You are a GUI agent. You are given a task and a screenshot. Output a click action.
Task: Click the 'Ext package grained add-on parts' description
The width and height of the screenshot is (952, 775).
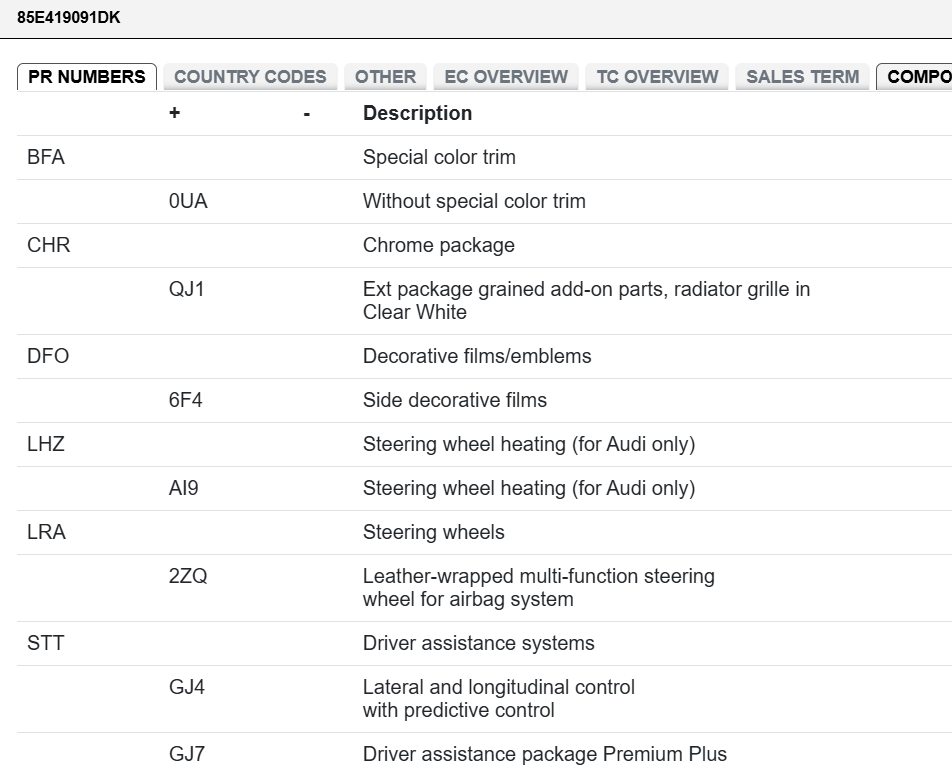(586, 301)
